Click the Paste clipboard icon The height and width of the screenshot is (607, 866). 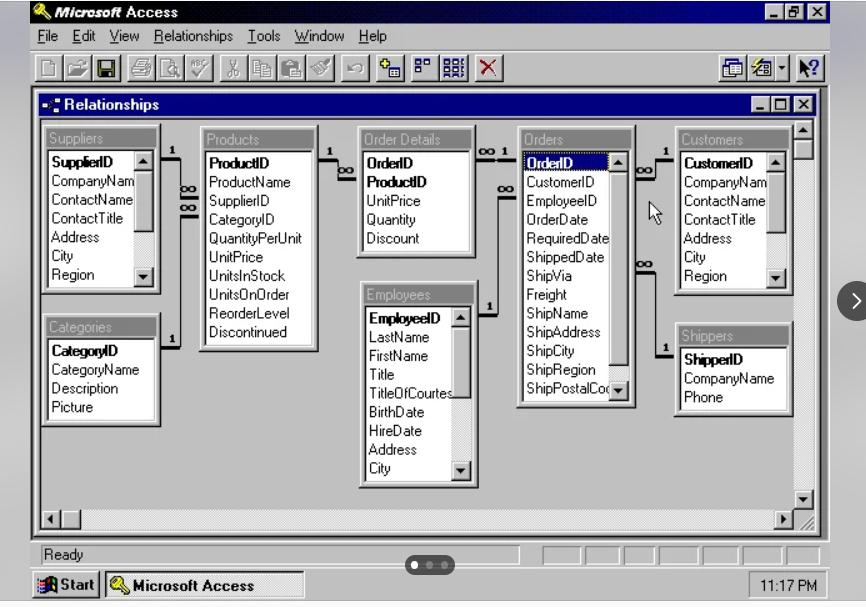291,68
